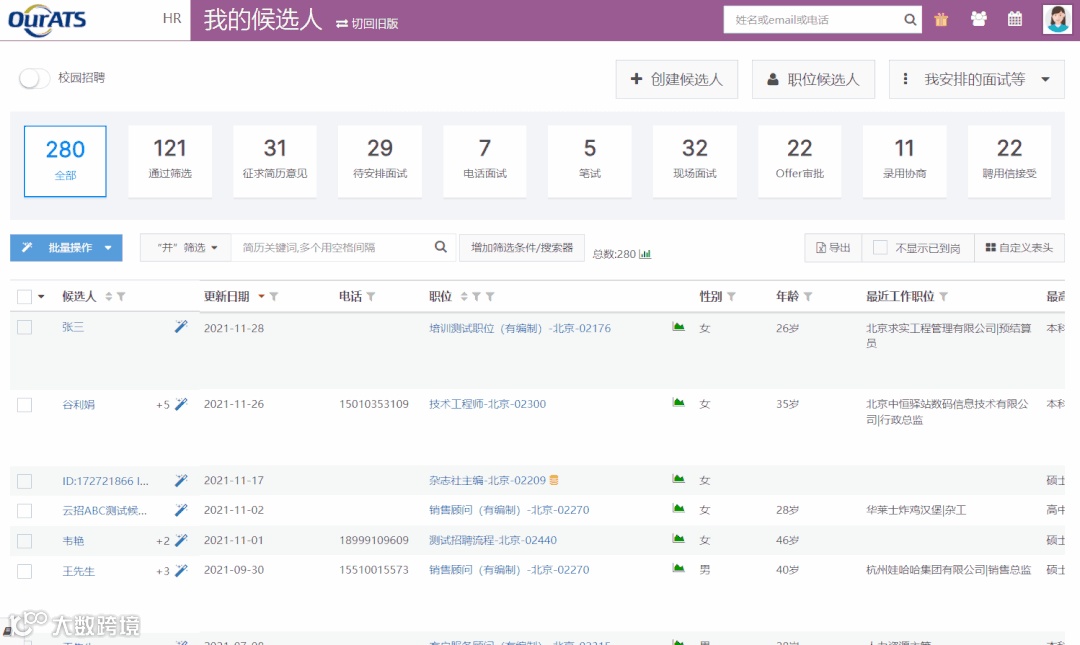
Task: Select the checkbox for candidate 云招ABC测试
Action: (24, 511)
